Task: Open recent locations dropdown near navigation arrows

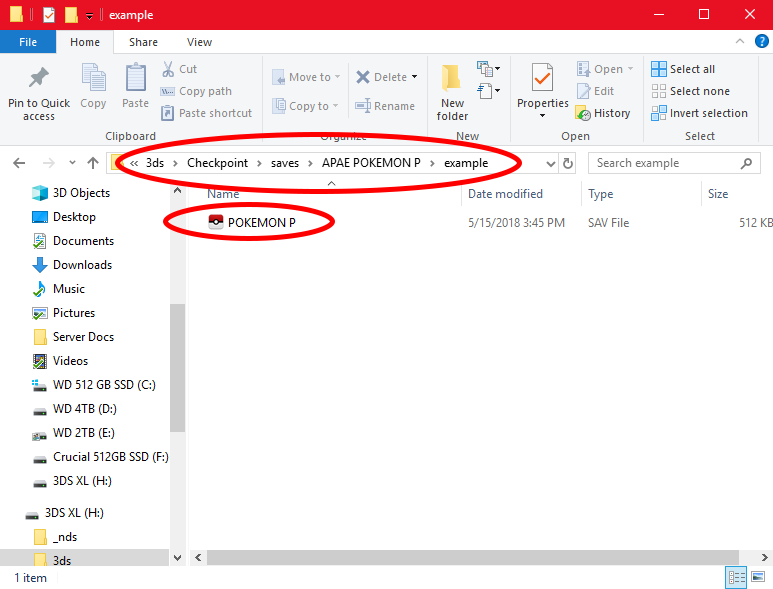Action: coord(70,163)
